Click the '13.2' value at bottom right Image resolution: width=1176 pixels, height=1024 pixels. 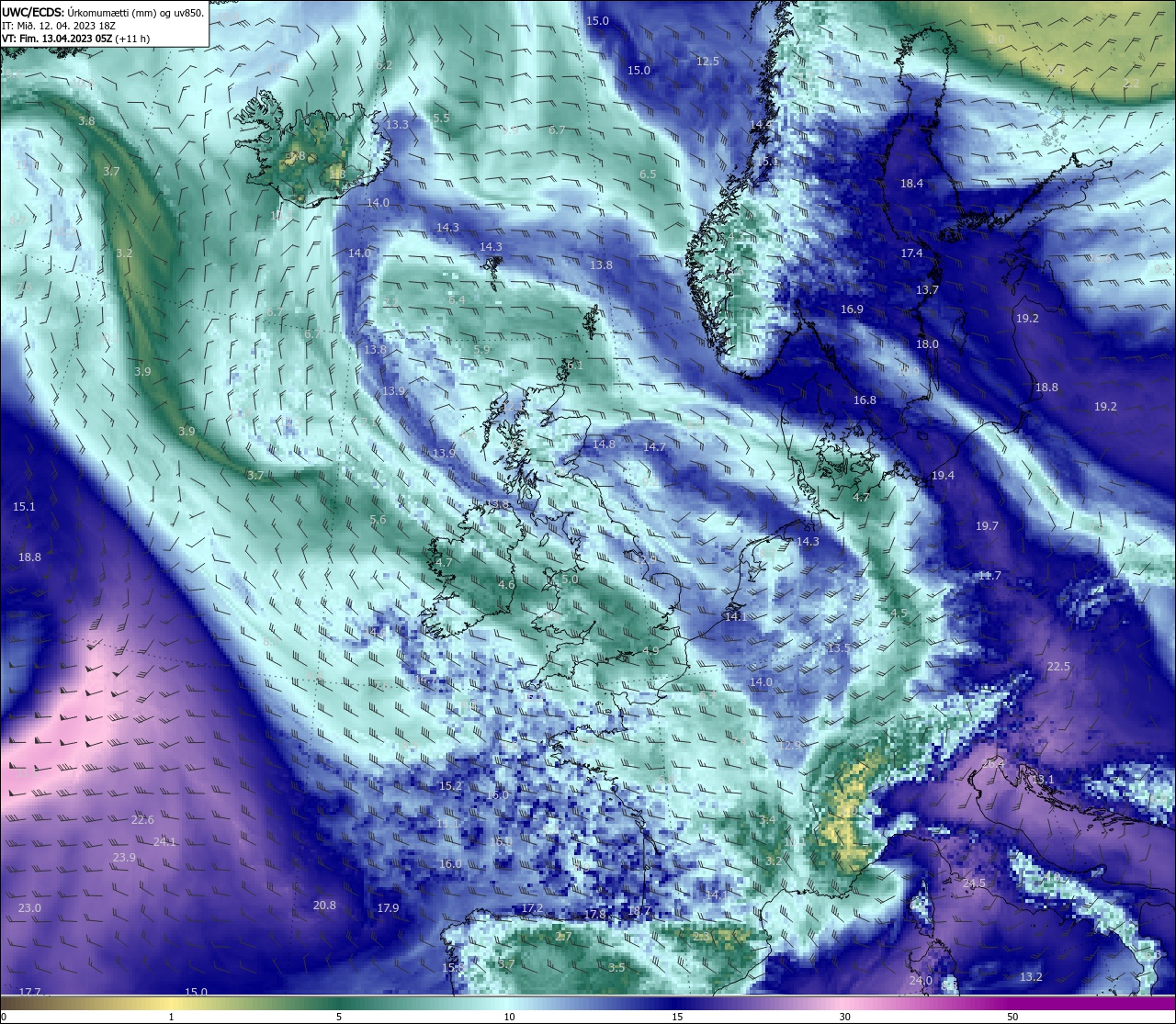coord(1031,977)
